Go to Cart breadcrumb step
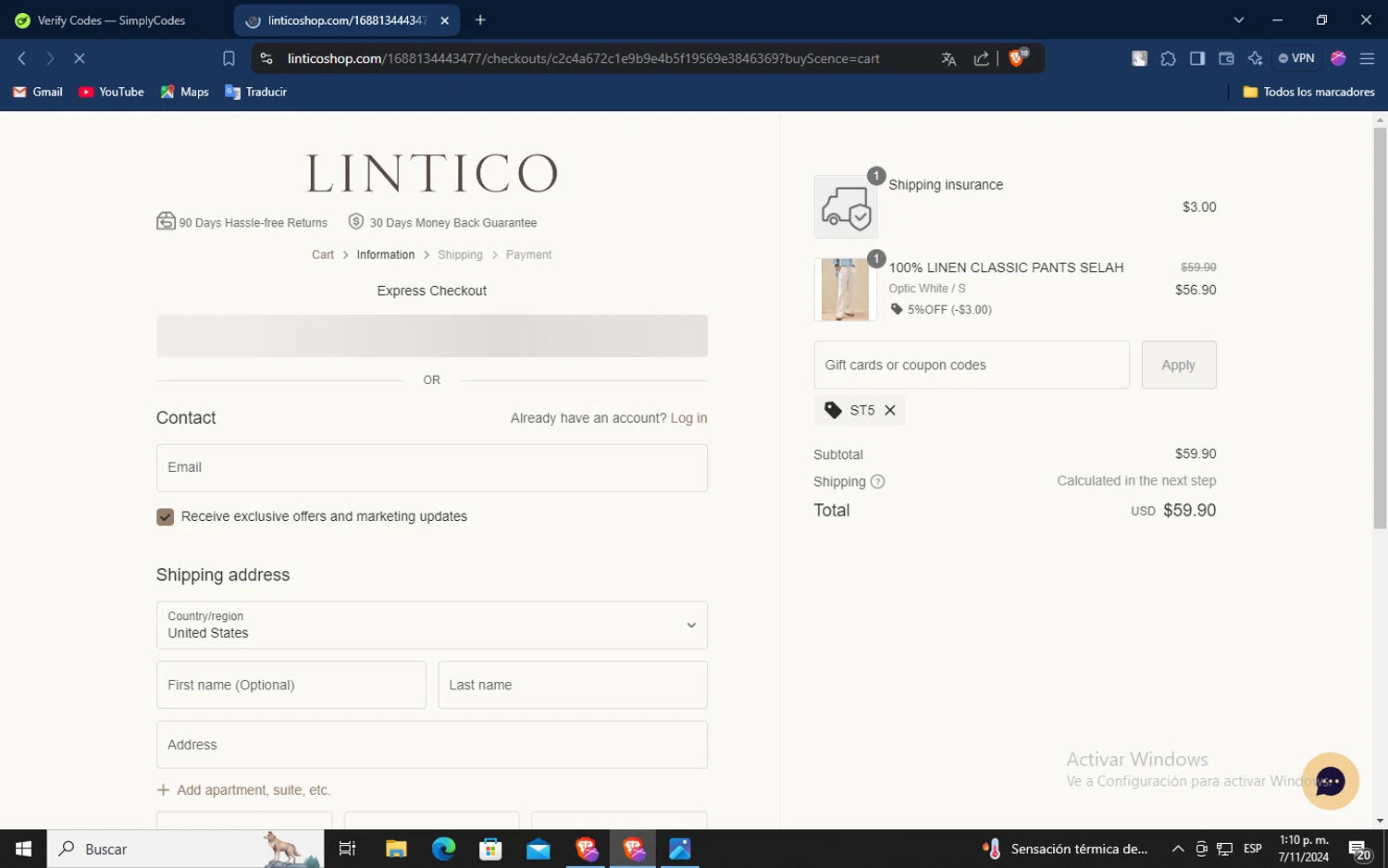The width and height of the screenshot is (1388, 868). coord(322,254)
